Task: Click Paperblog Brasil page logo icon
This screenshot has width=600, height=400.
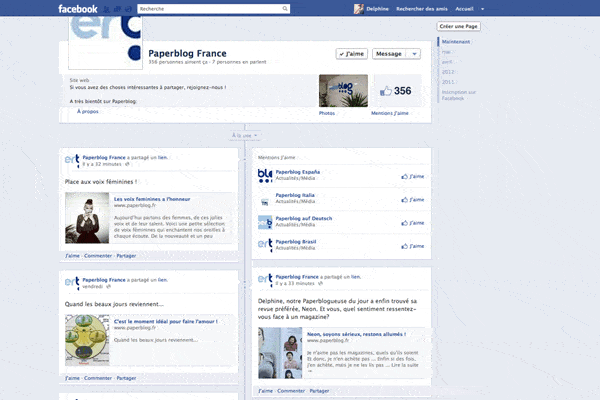Action: tap(265, 245)
